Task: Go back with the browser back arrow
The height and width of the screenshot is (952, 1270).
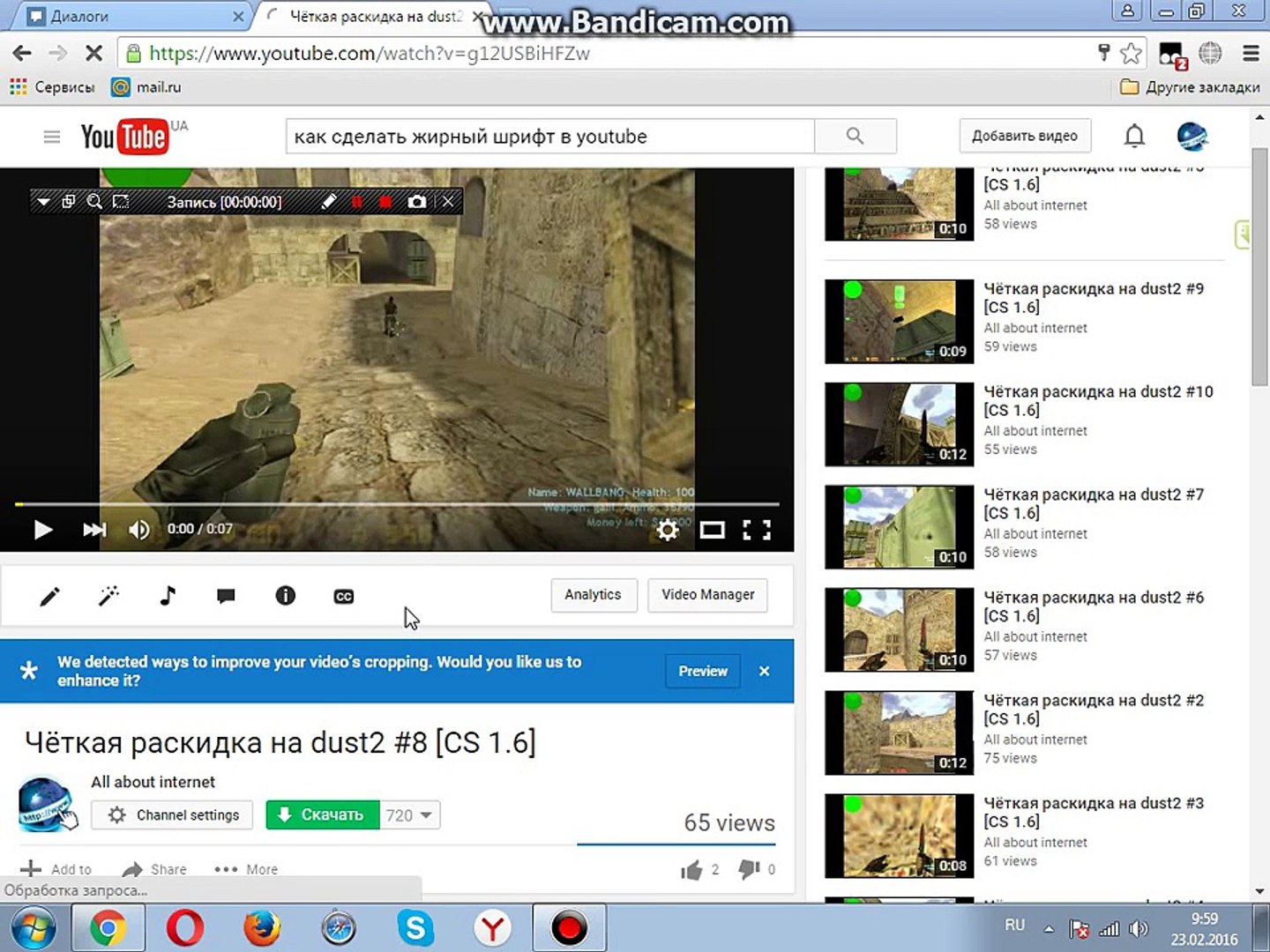Action: click(22, 54)
